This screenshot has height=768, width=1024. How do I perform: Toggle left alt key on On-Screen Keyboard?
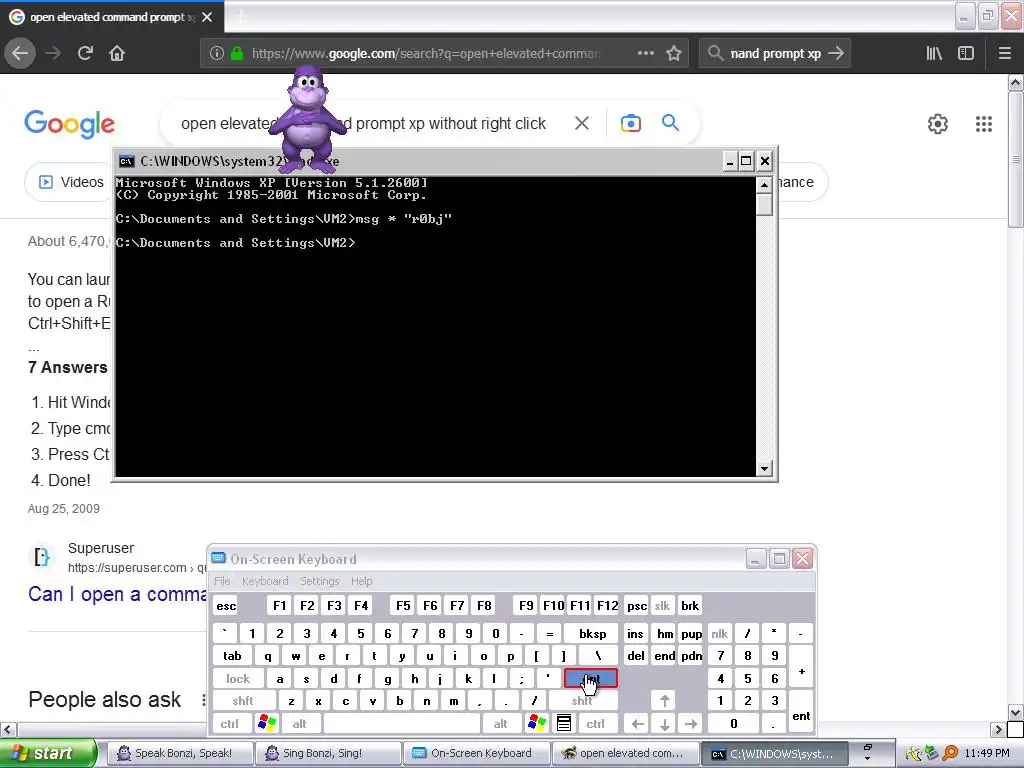[x=300, y=723]
